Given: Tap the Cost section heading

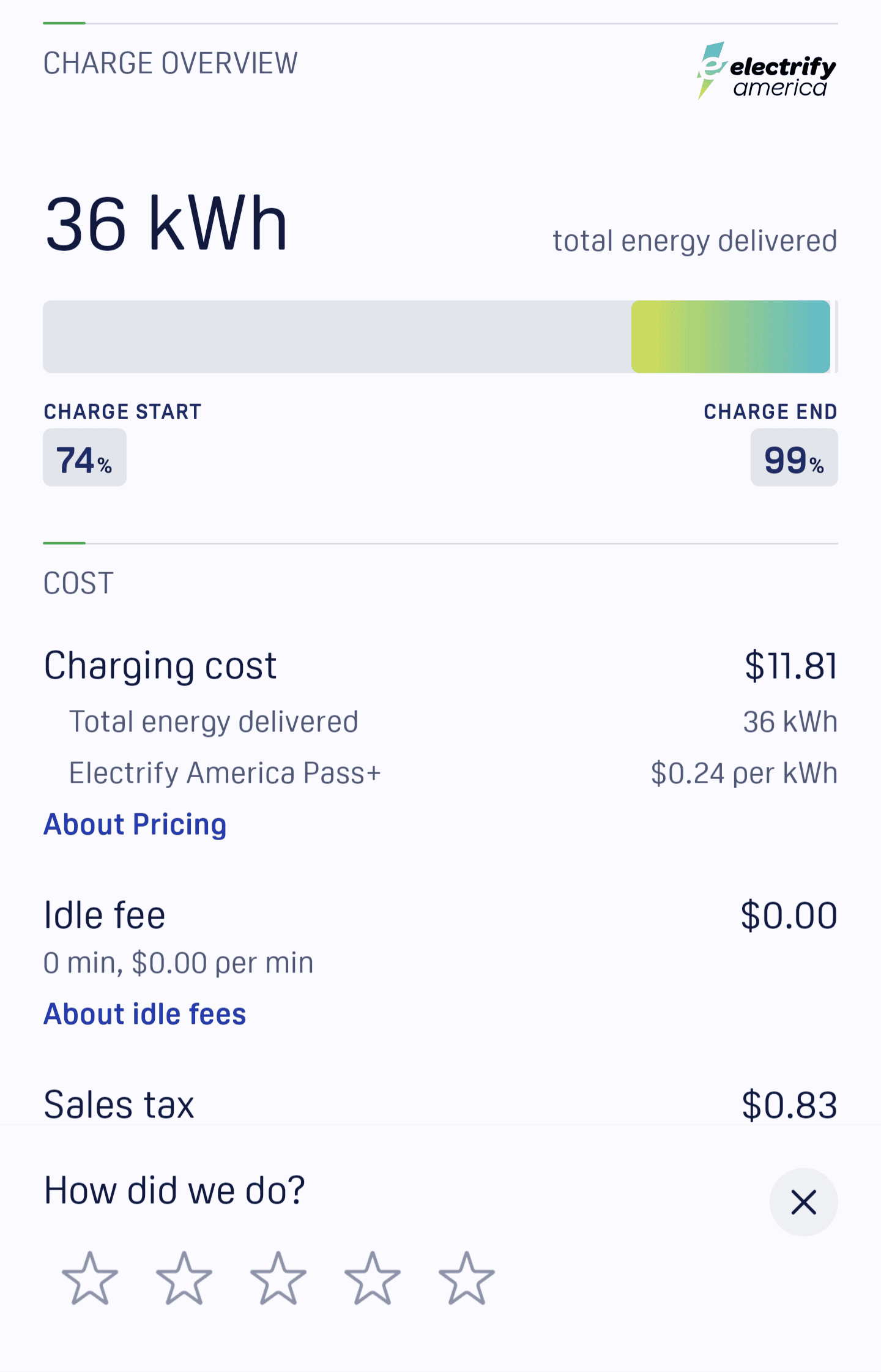Looking at the screenshot, I should point(78,583).
